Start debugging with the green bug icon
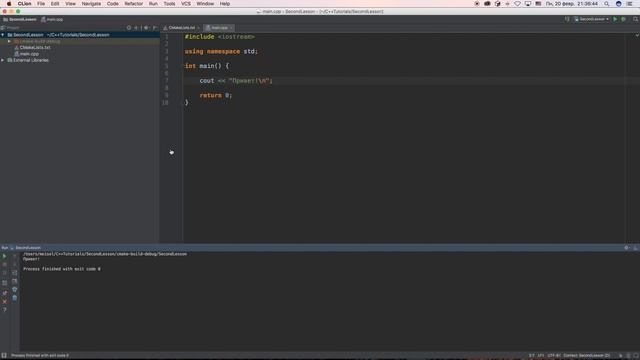640x360 pixels. pyautogui.click(x=623, y=19)
